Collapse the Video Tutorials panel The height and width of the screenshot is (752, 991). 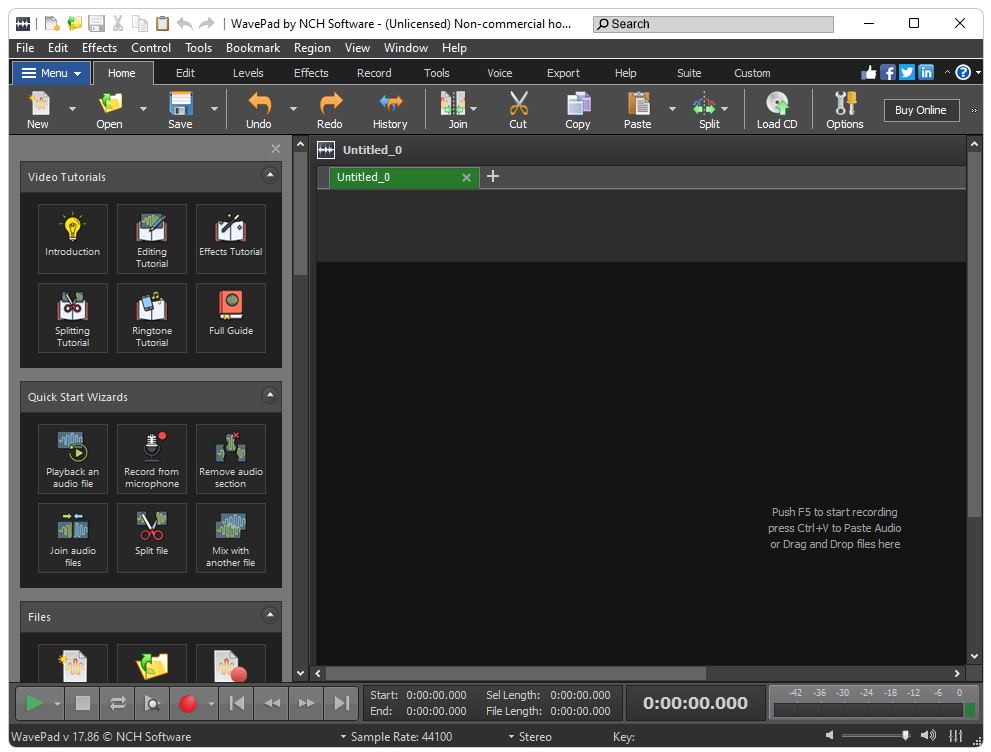tap(270, 175)
